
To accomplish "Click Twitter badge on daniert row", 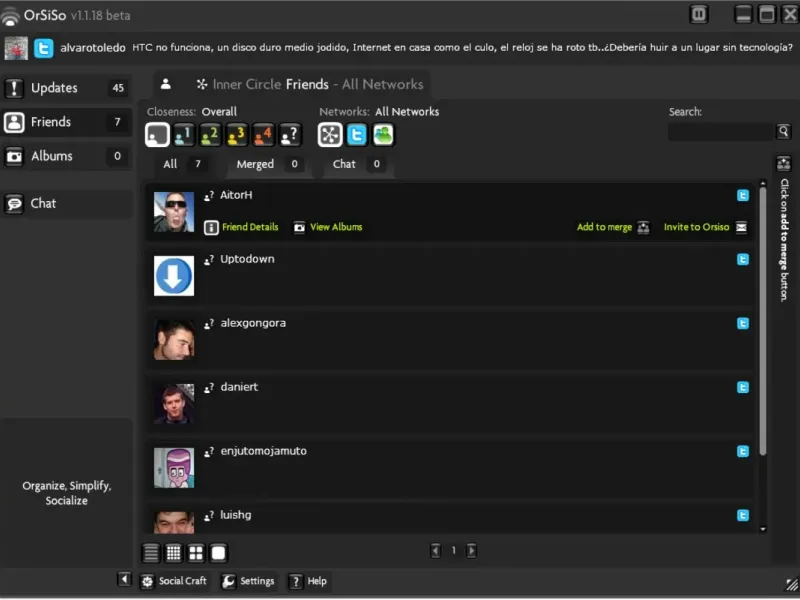I will coord(743,388).
